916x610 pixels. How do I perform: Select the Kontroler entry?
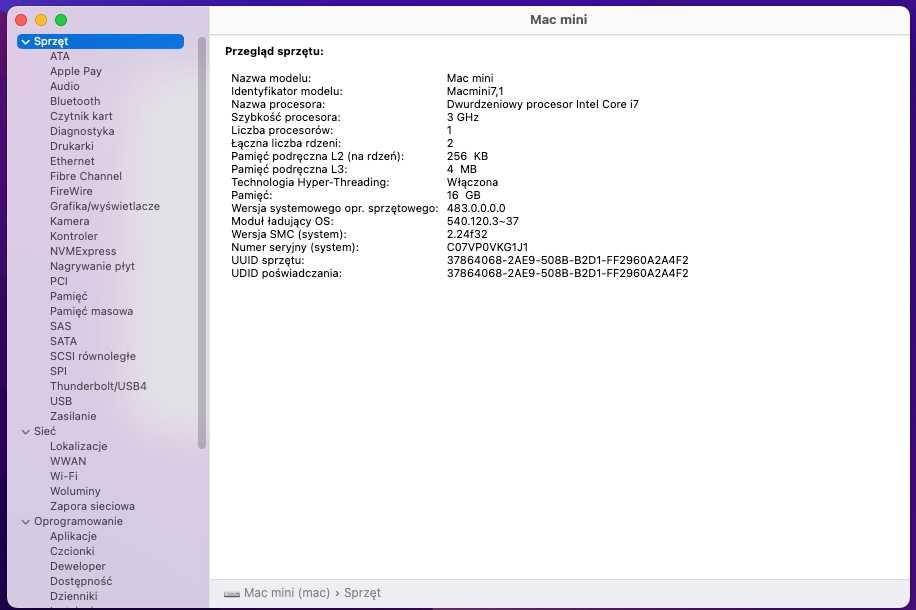tap(74, 236)
